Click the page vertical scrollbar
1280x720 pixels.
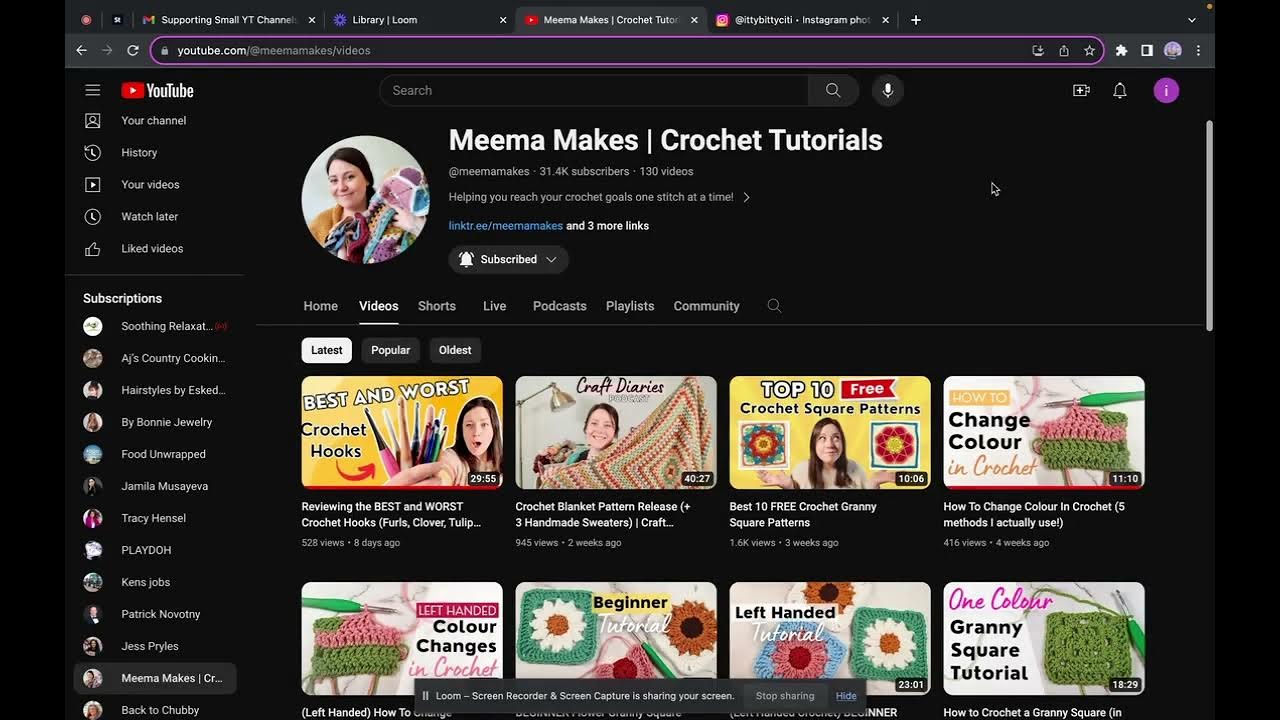[1209, 225]
